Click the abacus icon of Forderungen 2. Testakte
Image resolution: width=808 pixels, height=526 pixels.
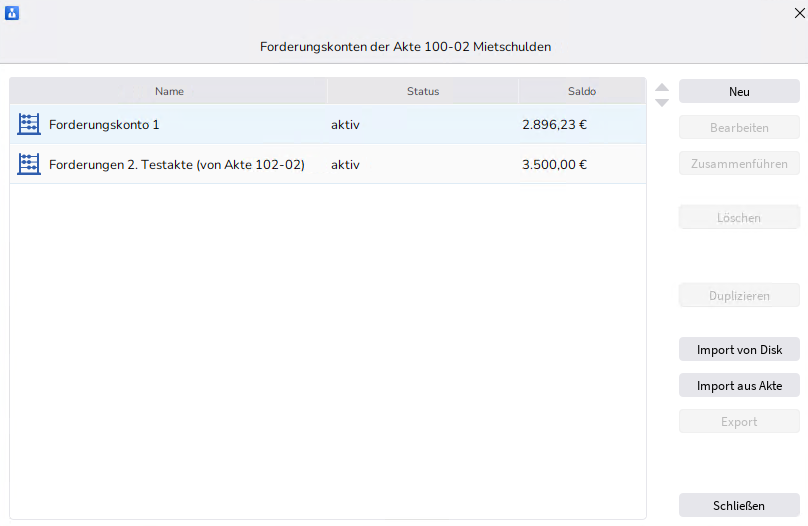coord(29,164)
